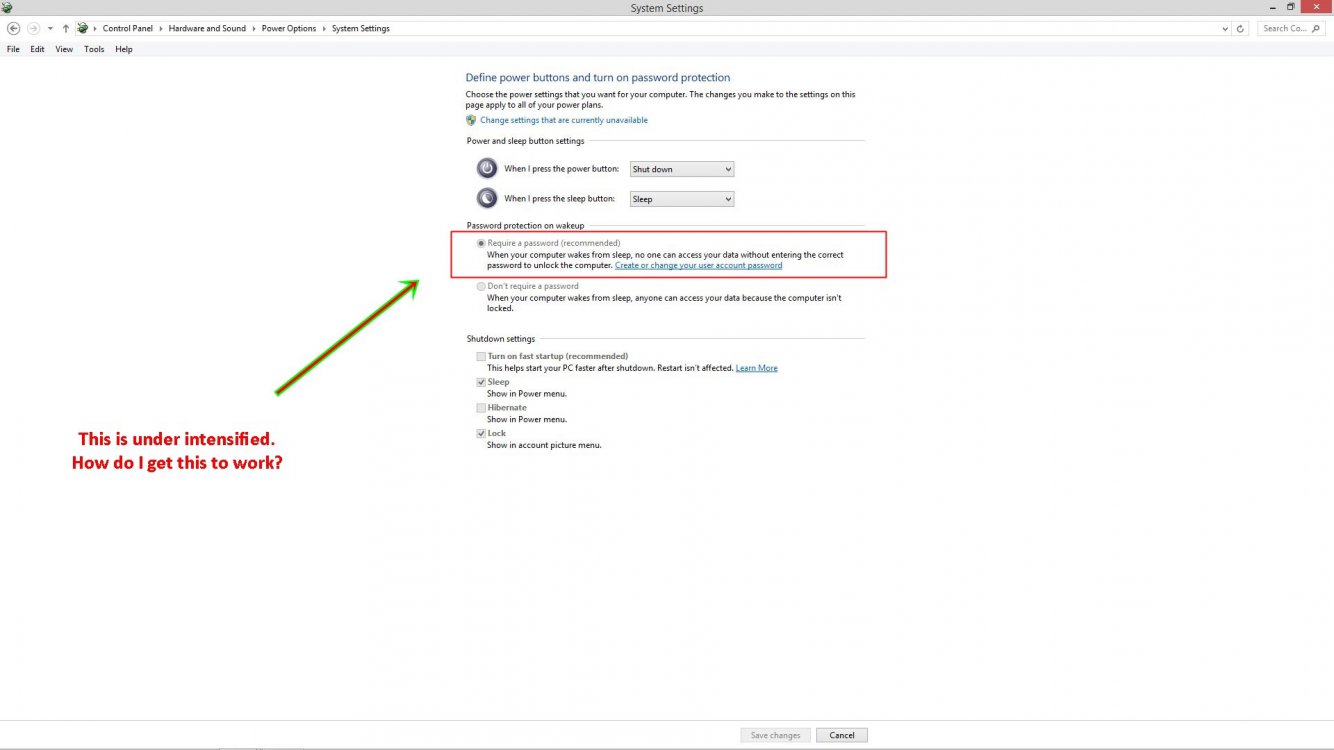1334x750 pixels.
Task: Close the System Settings window
Action: click(x=1317, y=7)
